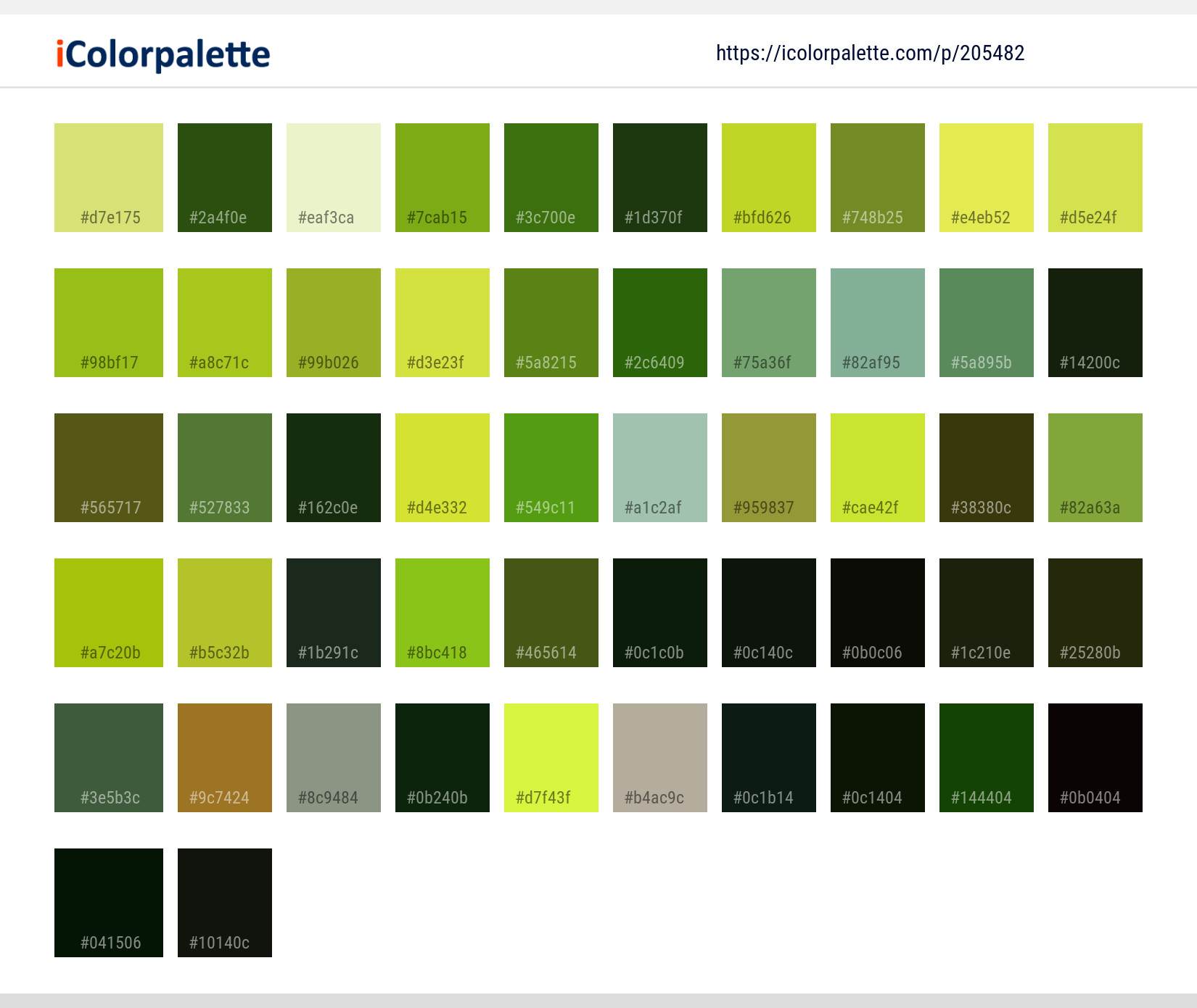Pick the #e4eb52 yellow swatch

click(987, 178)
